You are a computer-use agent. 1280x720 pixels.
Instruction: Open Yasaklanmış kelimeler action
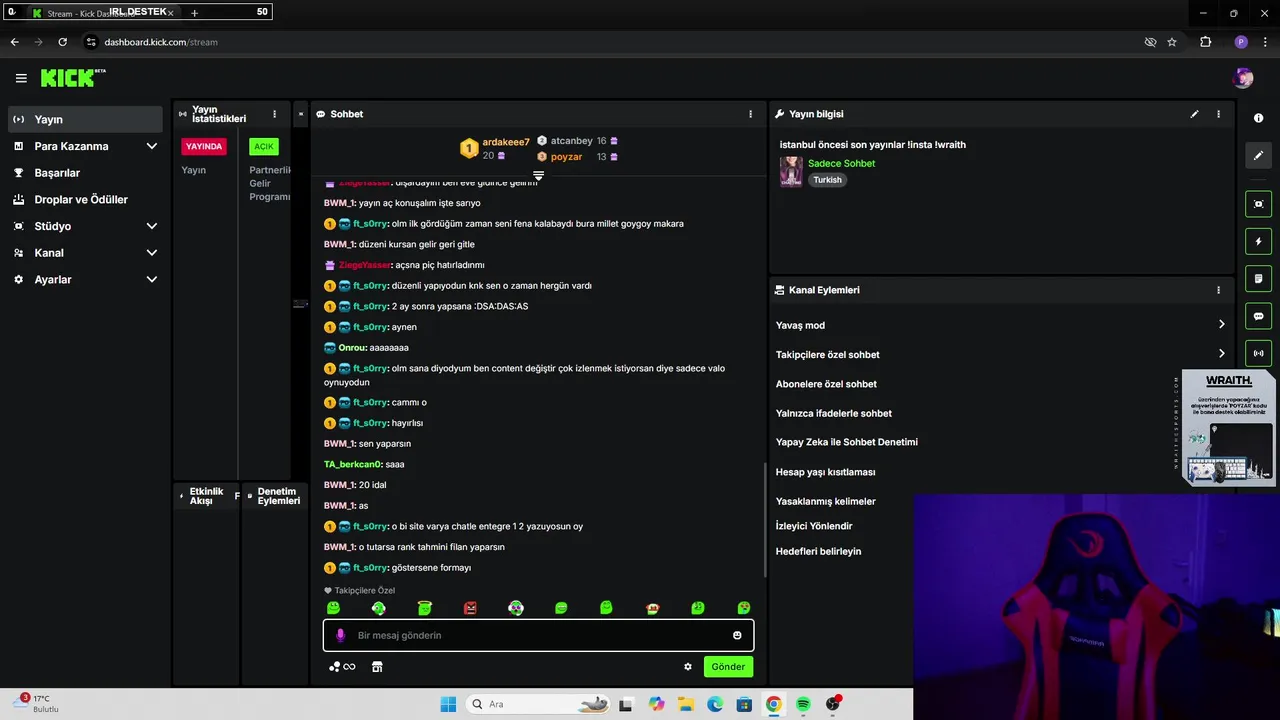(x=826, y=501)
